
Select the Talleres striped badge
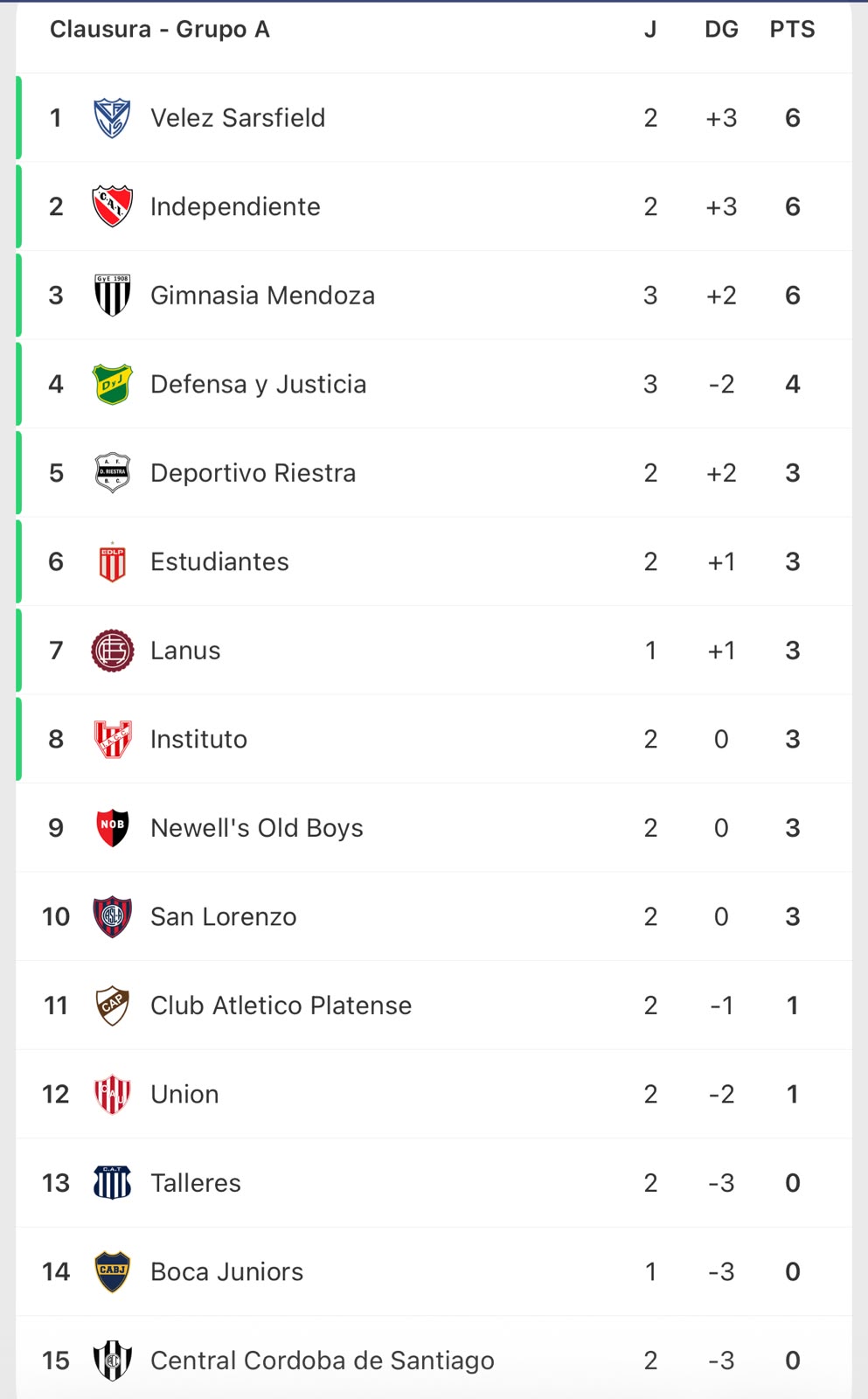pos(112,1183)
